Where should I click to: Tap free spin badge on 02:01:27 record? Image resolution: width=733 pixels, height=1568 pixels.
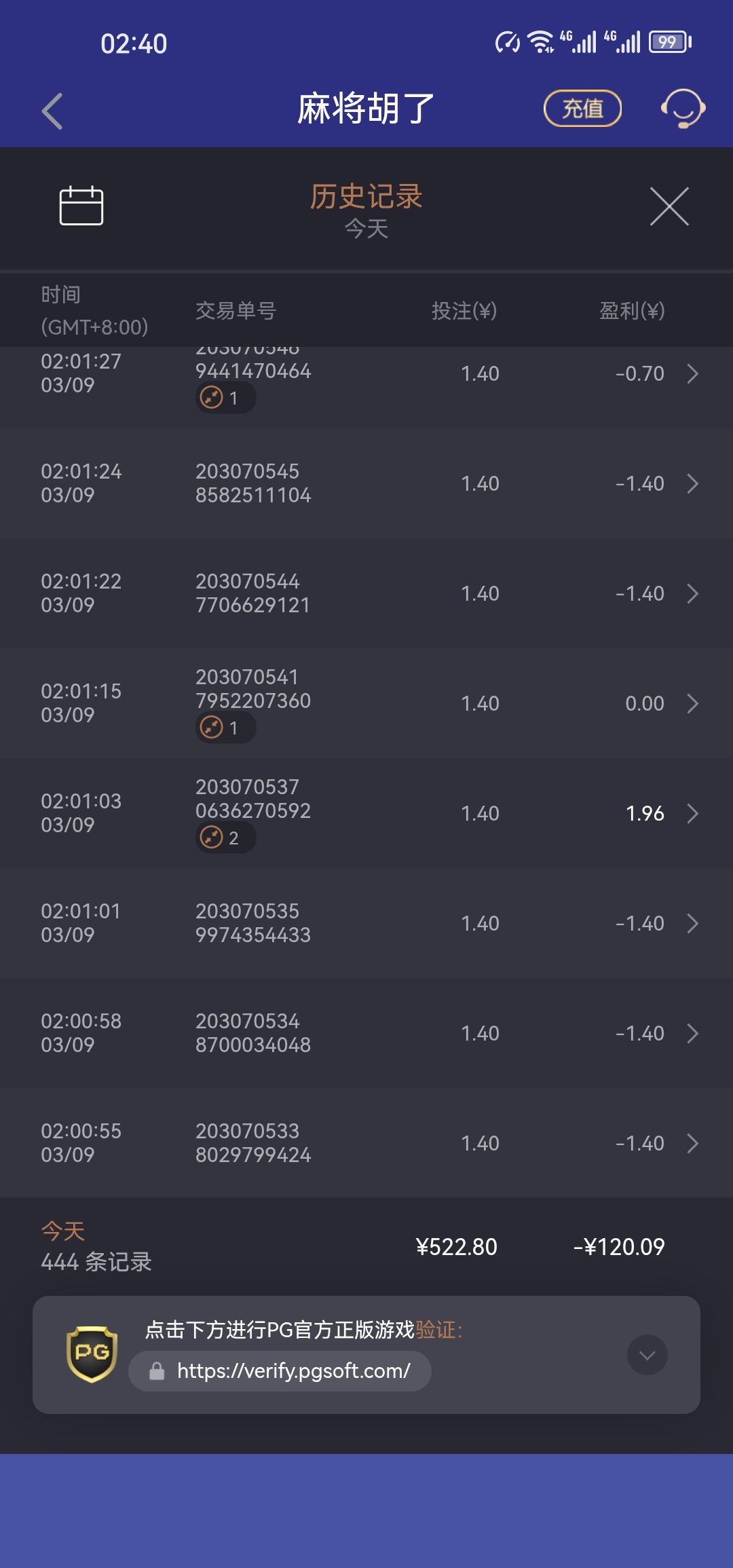click(x=225, y=398)
